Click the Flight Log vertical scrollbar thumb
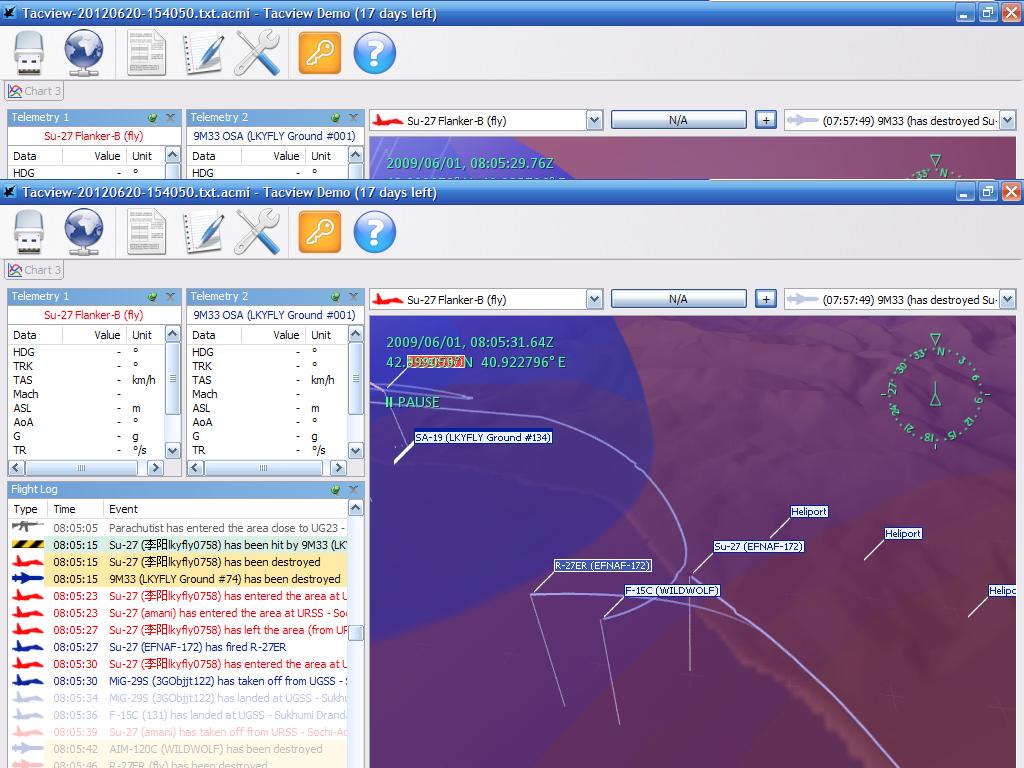 (356, 633)
